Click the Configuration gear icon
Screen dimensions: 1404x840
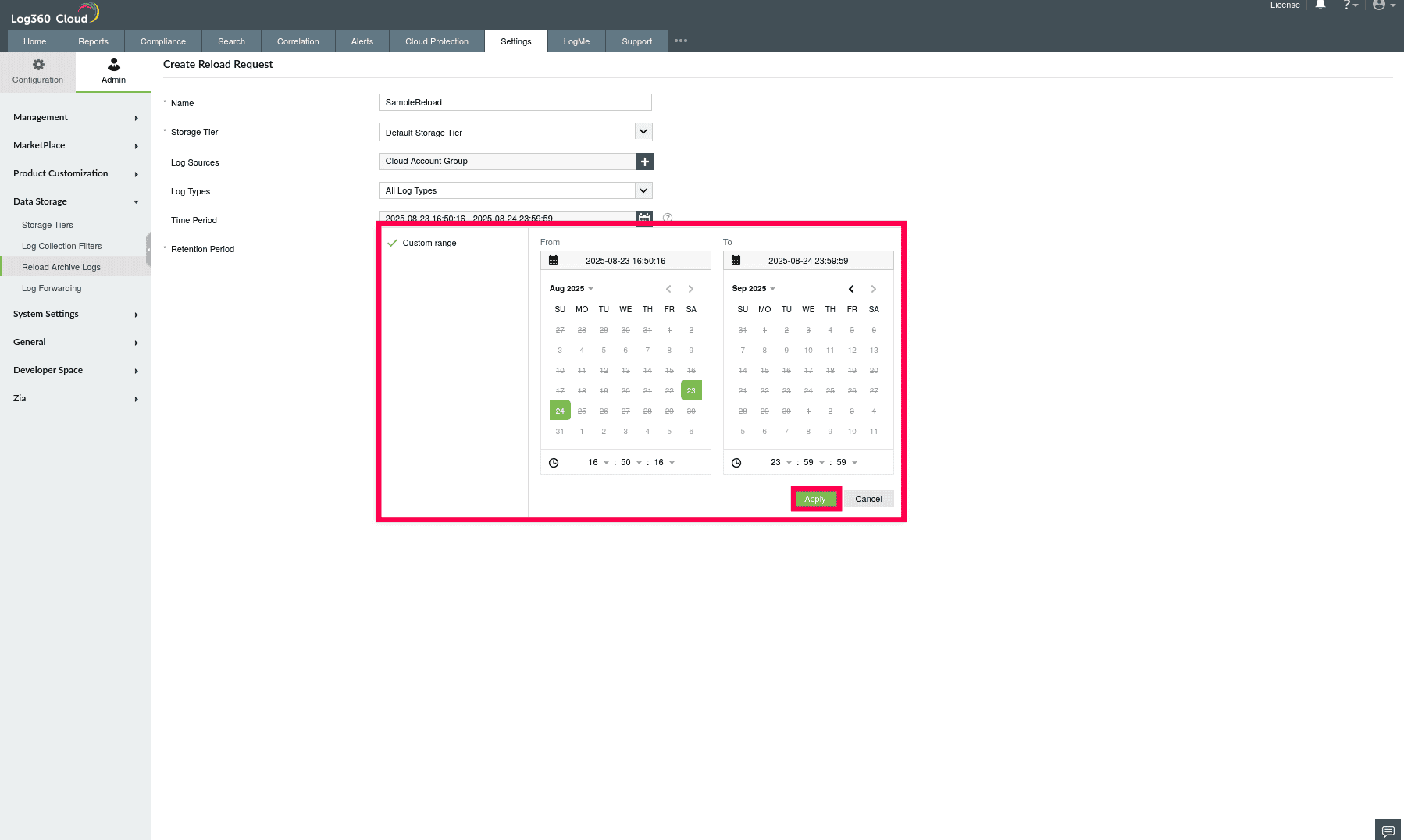click(x=38, y=64)
